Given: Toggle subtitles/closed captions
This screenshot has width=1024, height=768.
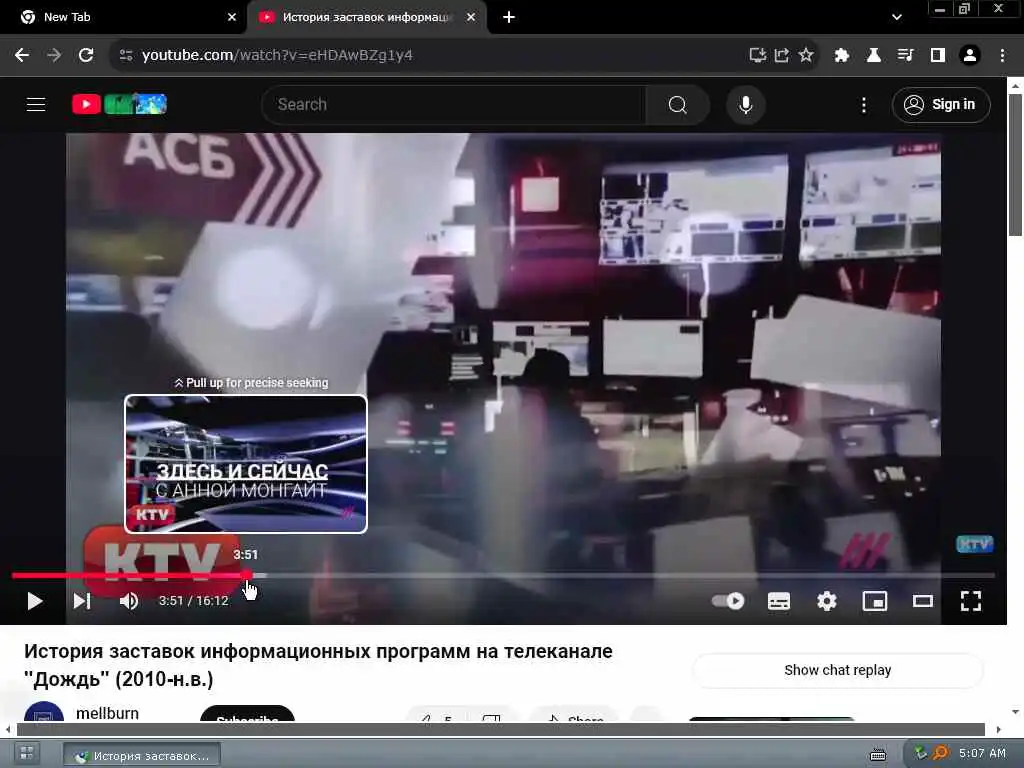Looking at the screenshot, I should tap(778, 601).
